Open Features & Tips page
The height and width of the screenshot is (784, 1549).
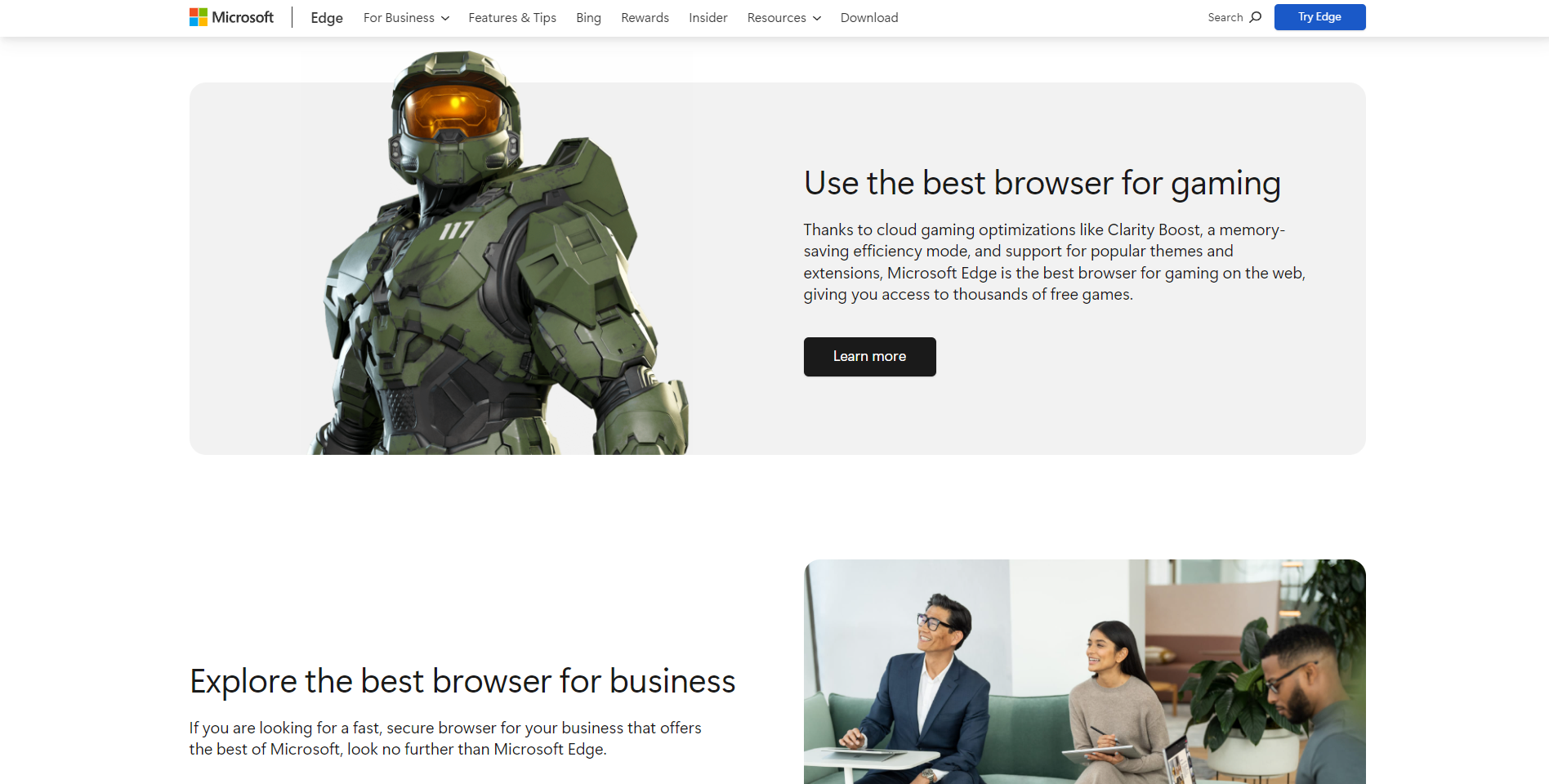[x=512, y=18]
